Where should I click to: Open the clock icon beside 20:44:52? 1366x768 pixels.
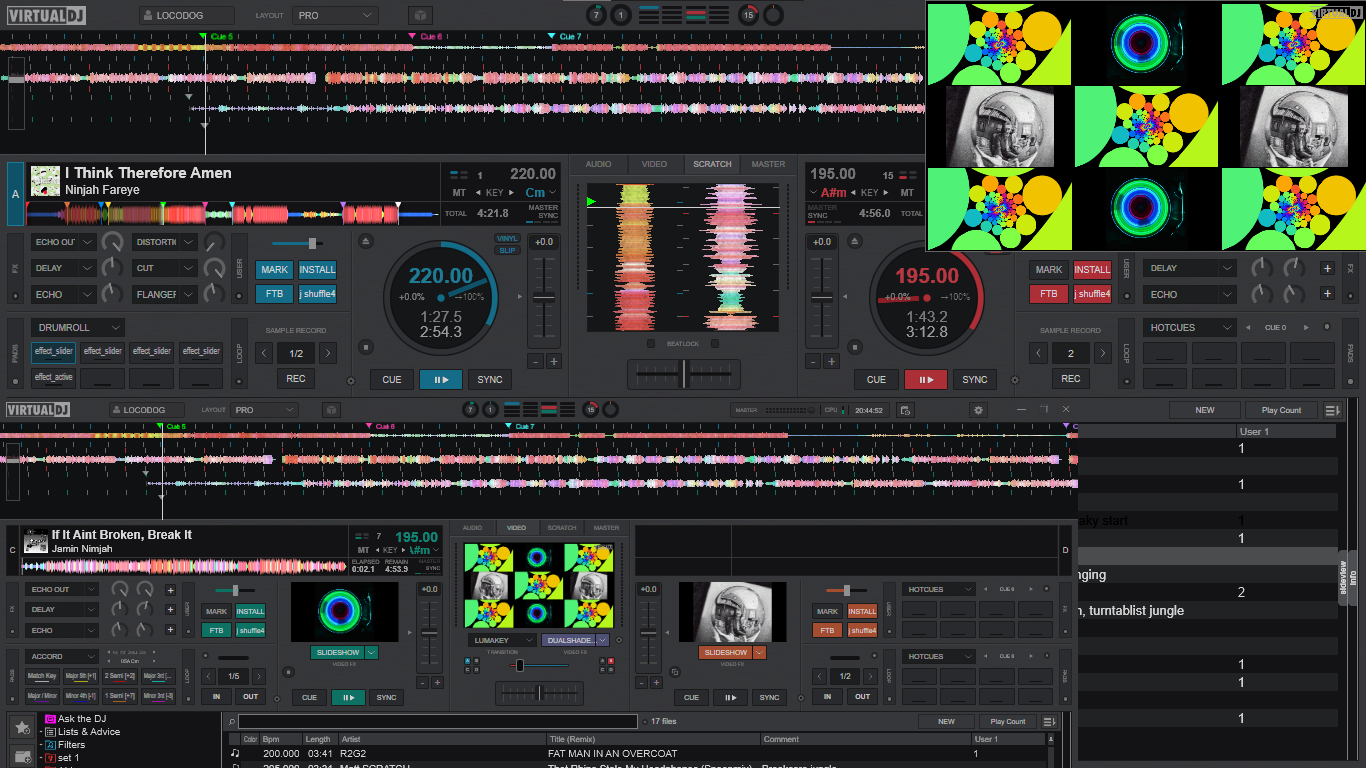904,410
